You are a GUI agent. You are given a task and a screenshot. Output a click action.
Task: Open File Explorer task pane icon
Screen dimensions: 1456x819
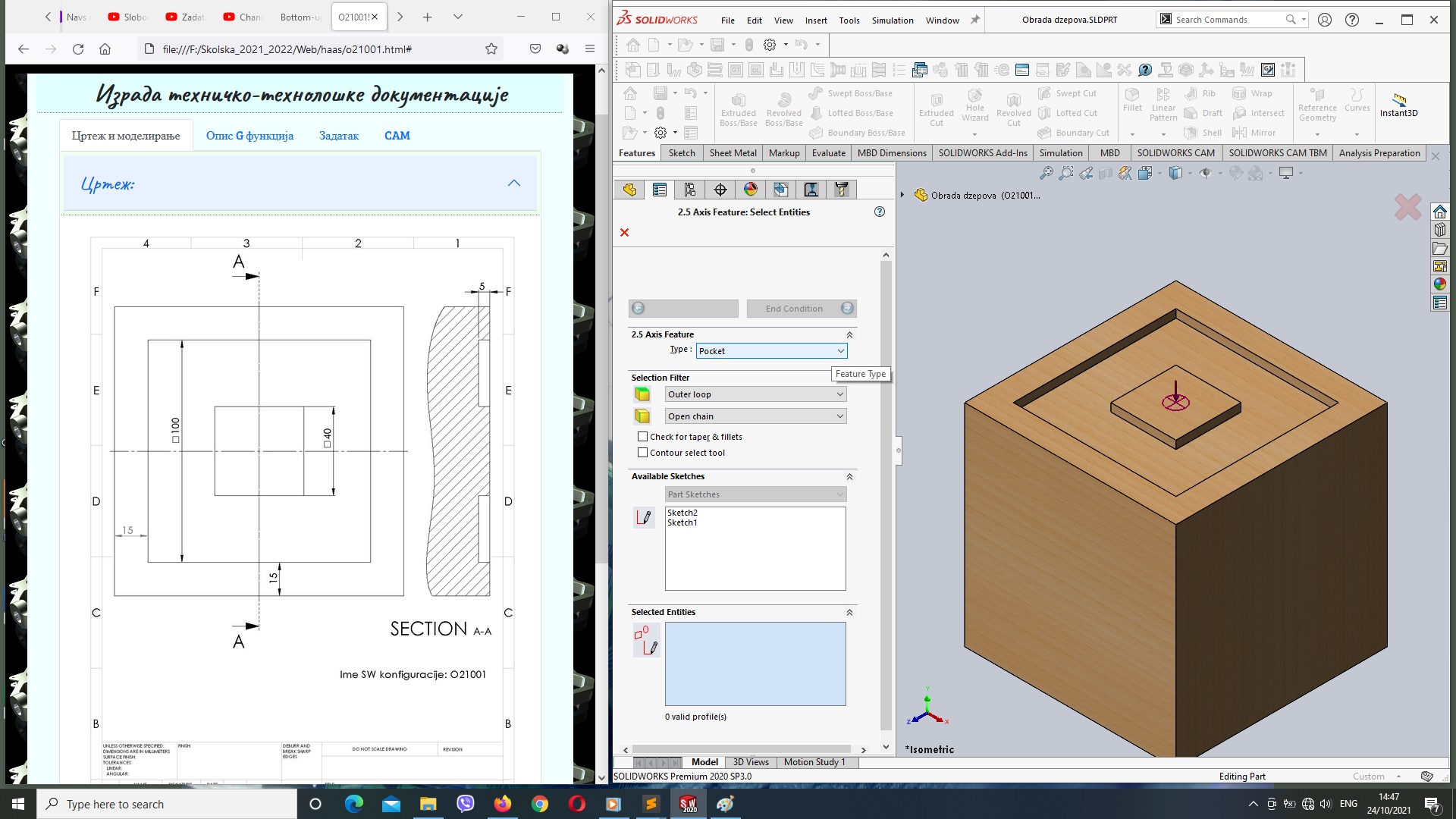[1440, 248]
